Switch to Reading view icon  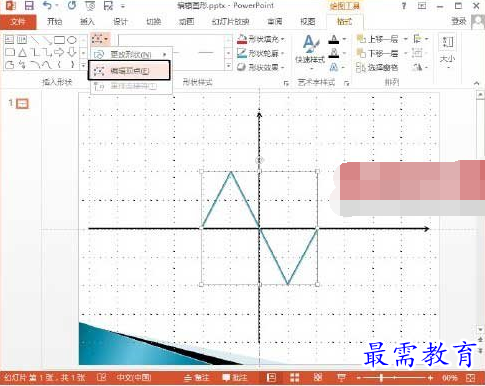pyautogui.click(x=317, y=378)
